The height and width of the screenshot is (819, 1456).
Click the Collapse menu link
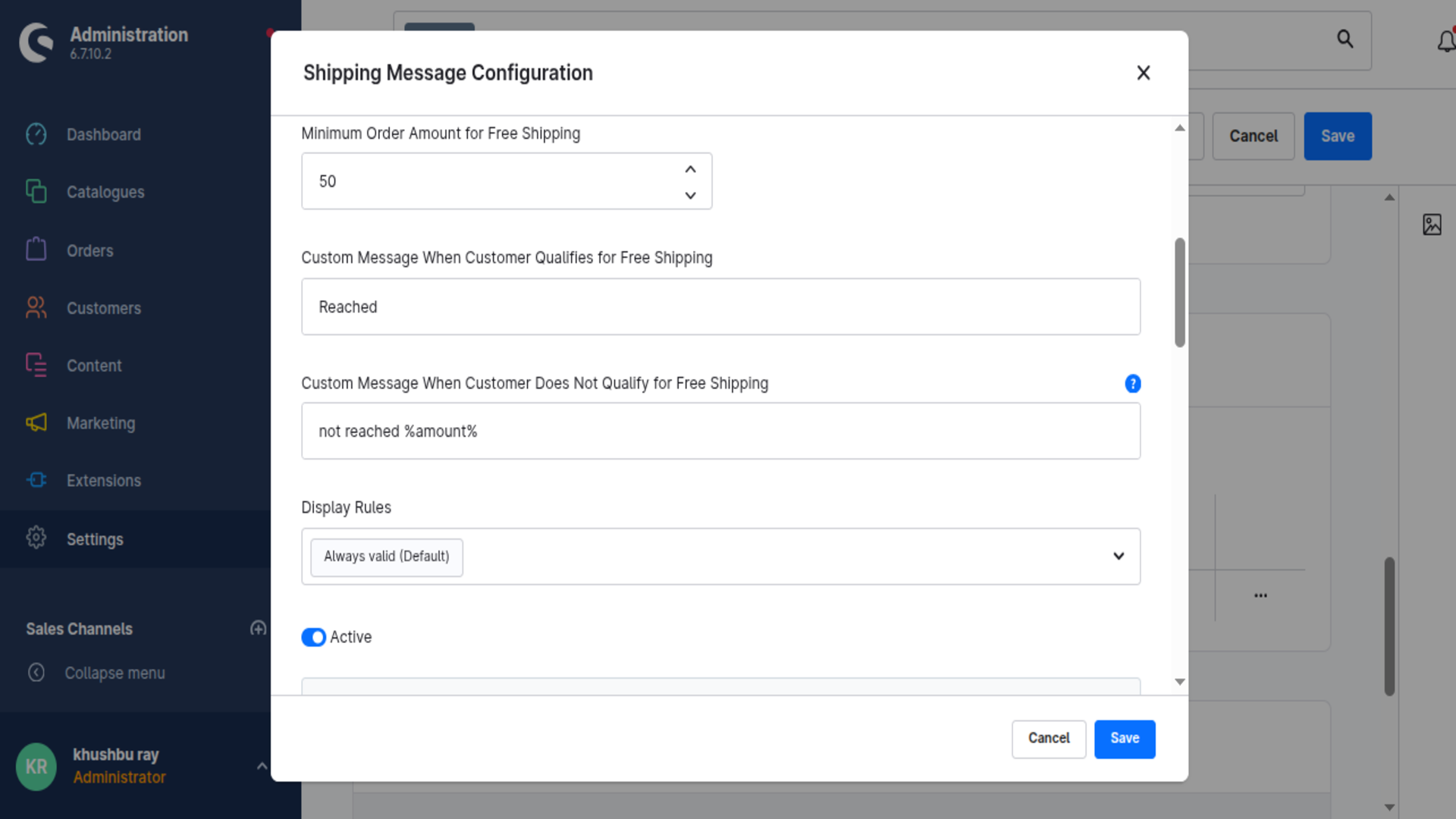pos(115,673)
